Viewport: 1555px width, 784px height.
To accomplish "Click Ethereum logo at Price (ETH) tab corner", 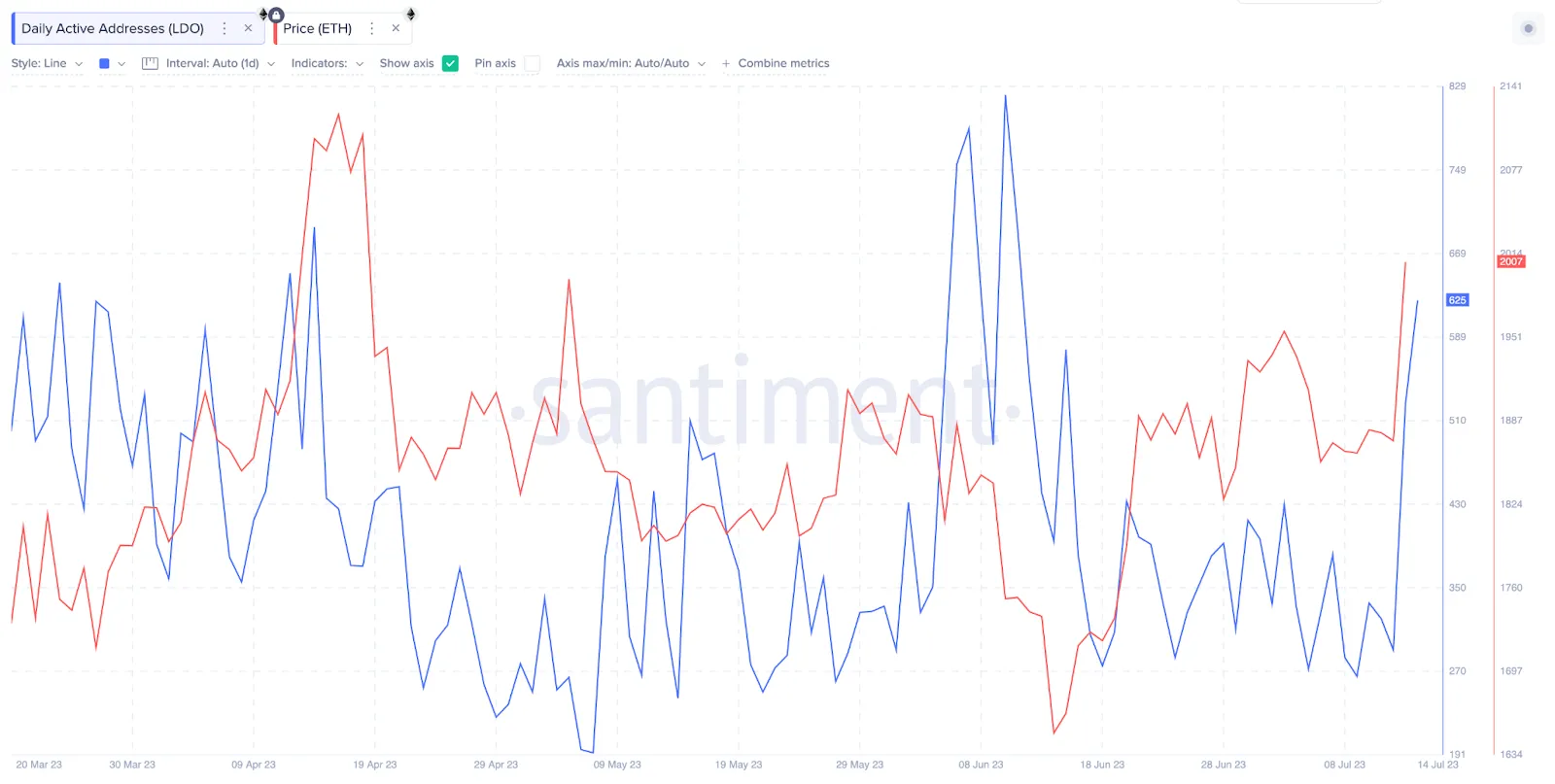I will click(411, 14).
